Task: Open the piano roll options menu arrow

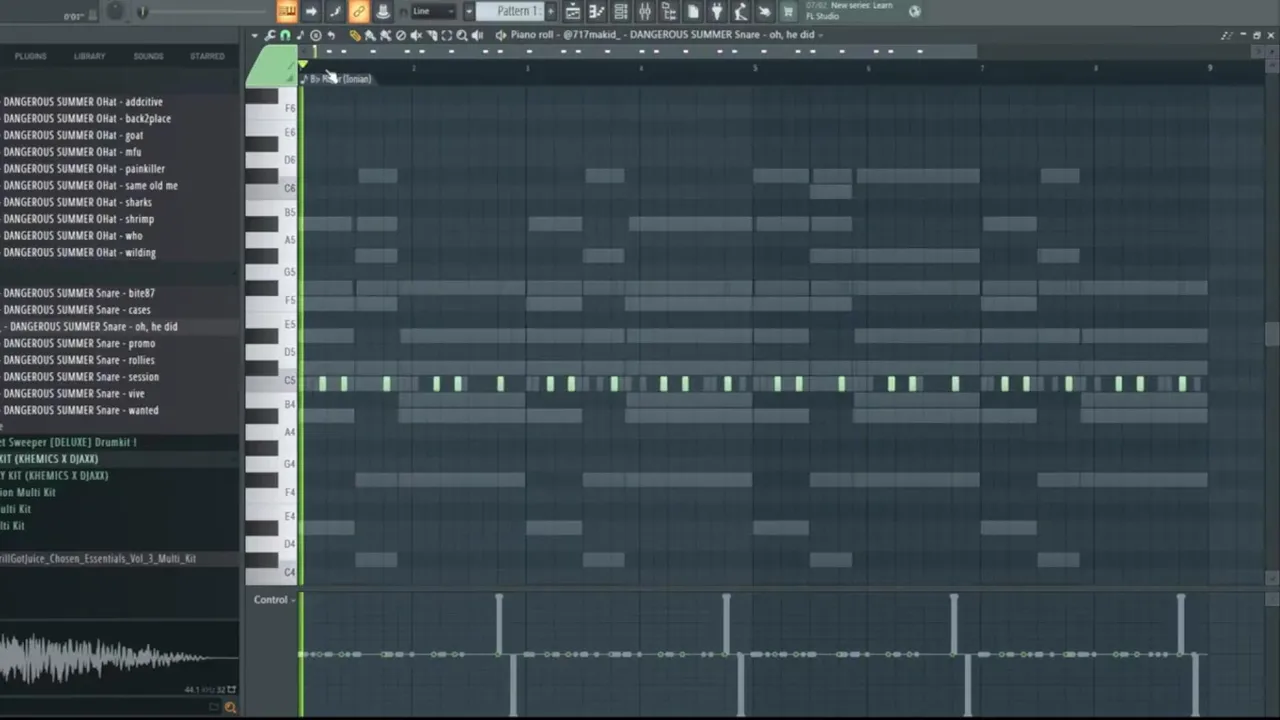Action: click(x=255, y=35)
